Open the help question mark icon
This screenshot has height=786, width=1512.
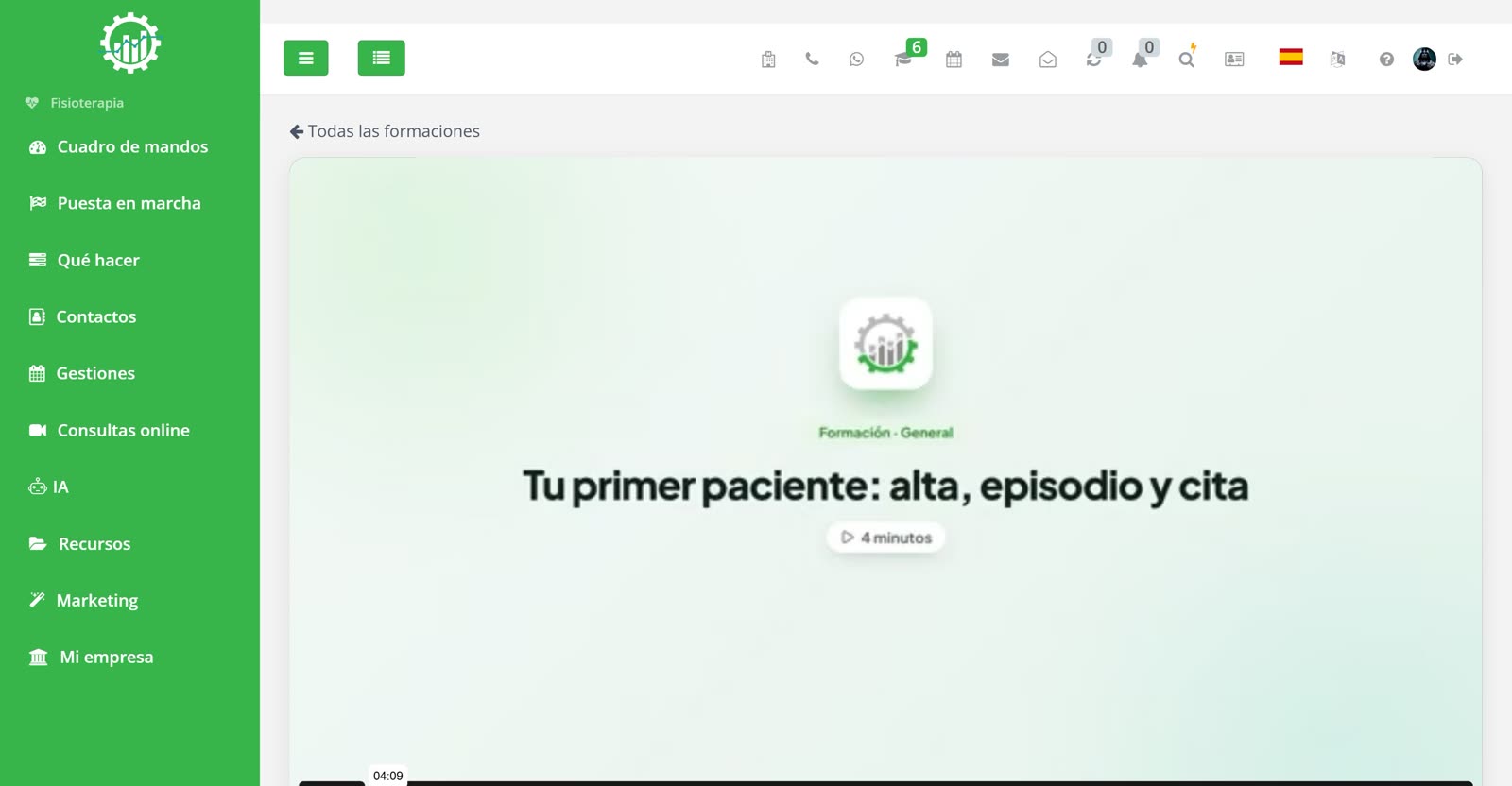point(1386,60)
